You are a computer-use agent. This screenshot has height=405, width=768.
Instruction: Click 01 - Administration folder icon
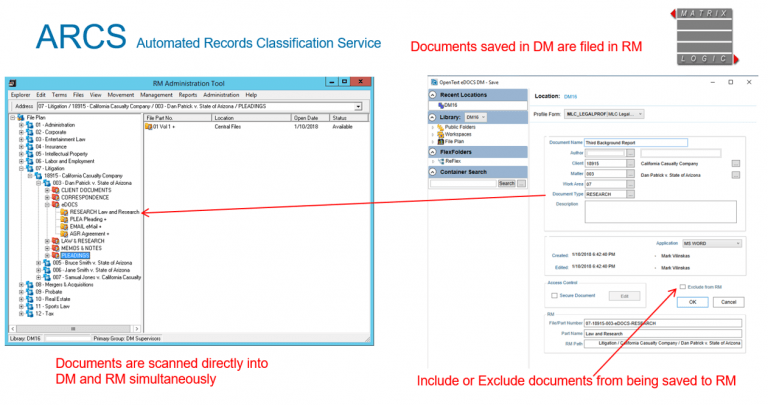point(30,125)
